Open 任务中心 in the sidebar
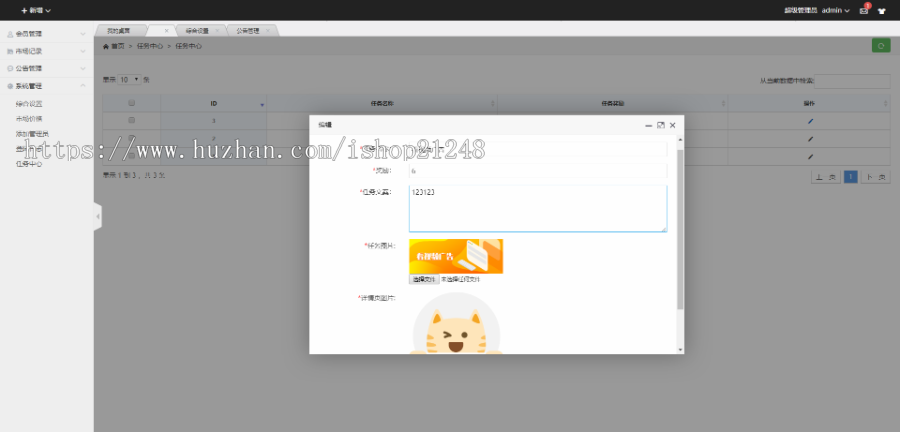The width and height of the screenshot is (900, 432). click(x=29, y=163)
